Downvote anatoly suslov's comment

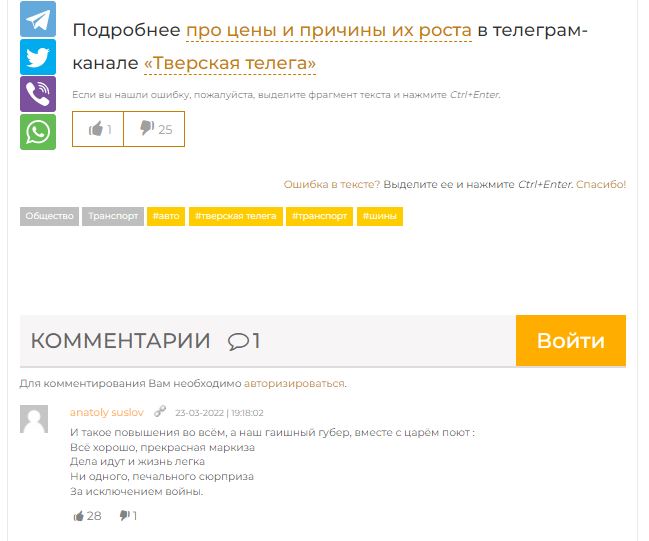[125, 516]
